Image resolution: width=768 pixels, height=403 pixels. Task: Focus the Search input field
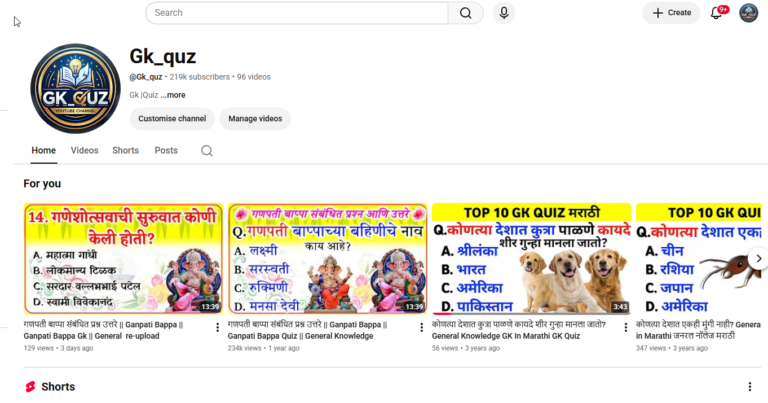297,13
